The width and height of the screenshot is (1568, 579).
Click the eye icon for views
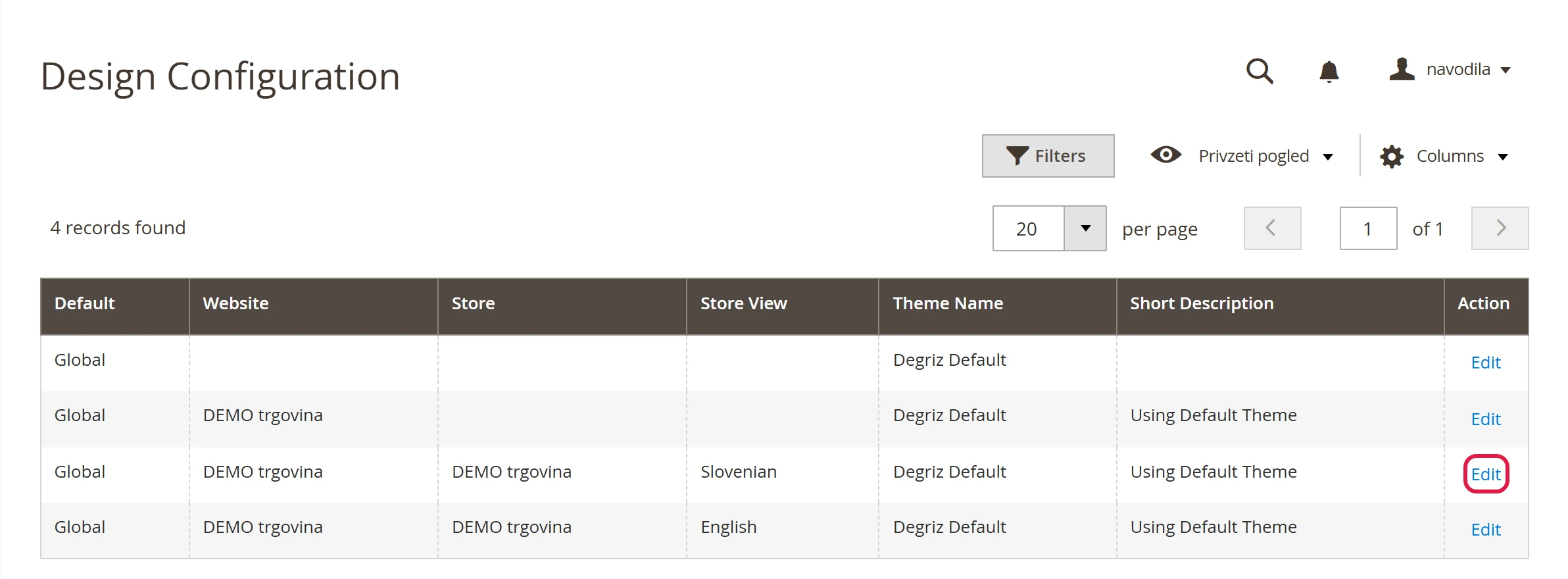(x=1165, y=155)
